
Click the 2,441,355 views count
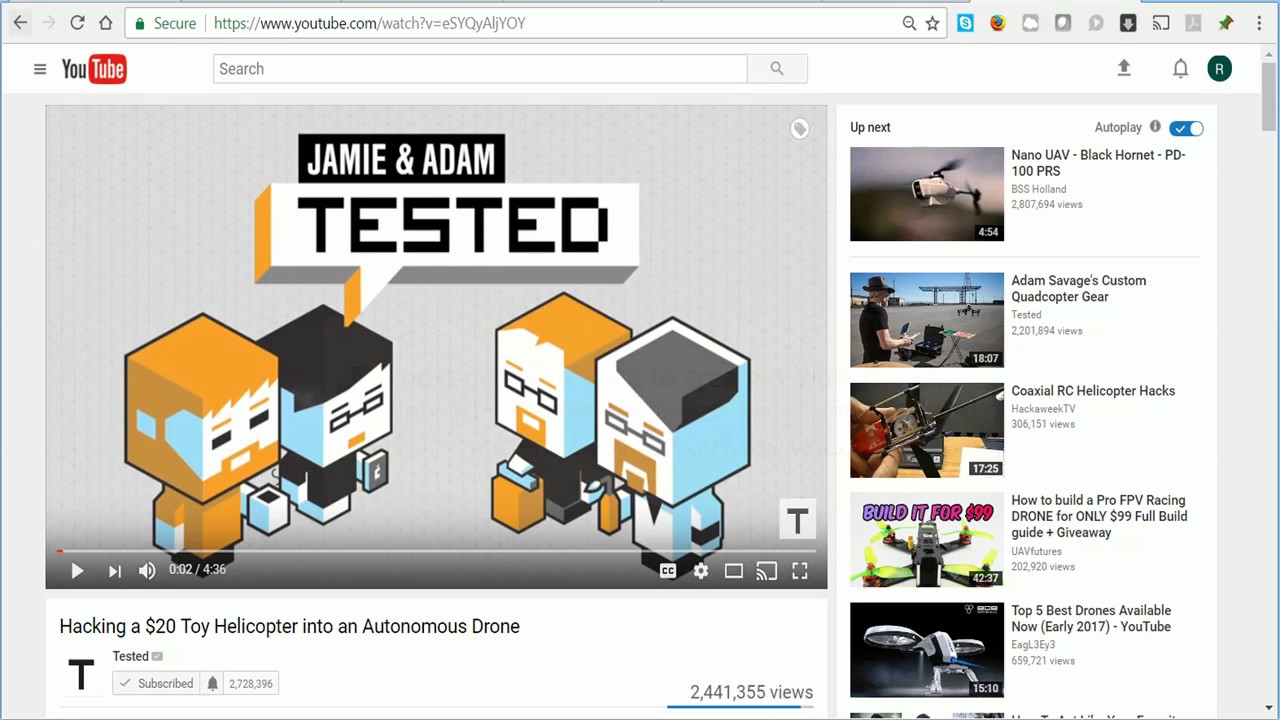(751, 692)
